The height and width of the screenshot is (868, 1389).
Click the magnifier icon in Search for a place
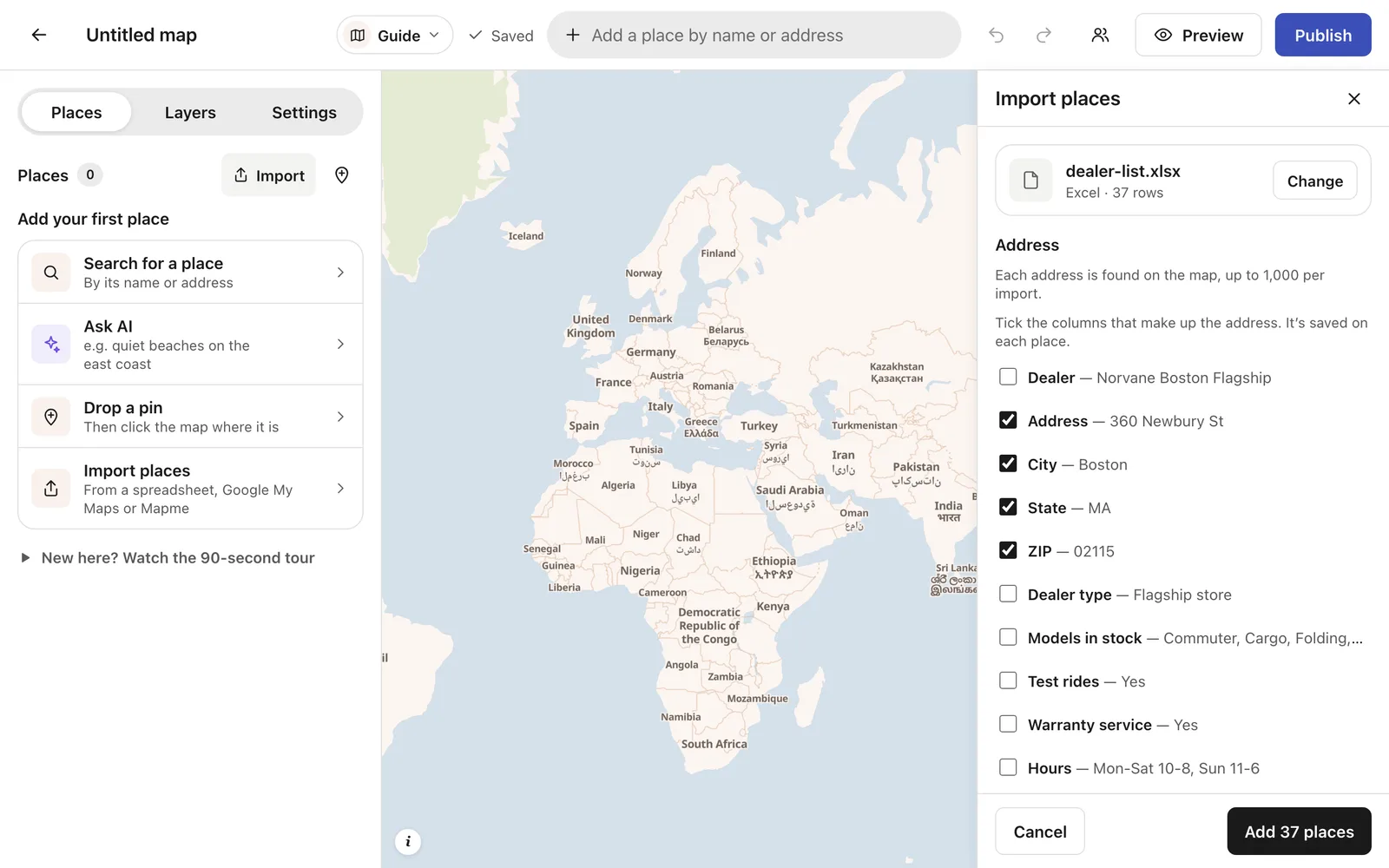tap(51, 273)
